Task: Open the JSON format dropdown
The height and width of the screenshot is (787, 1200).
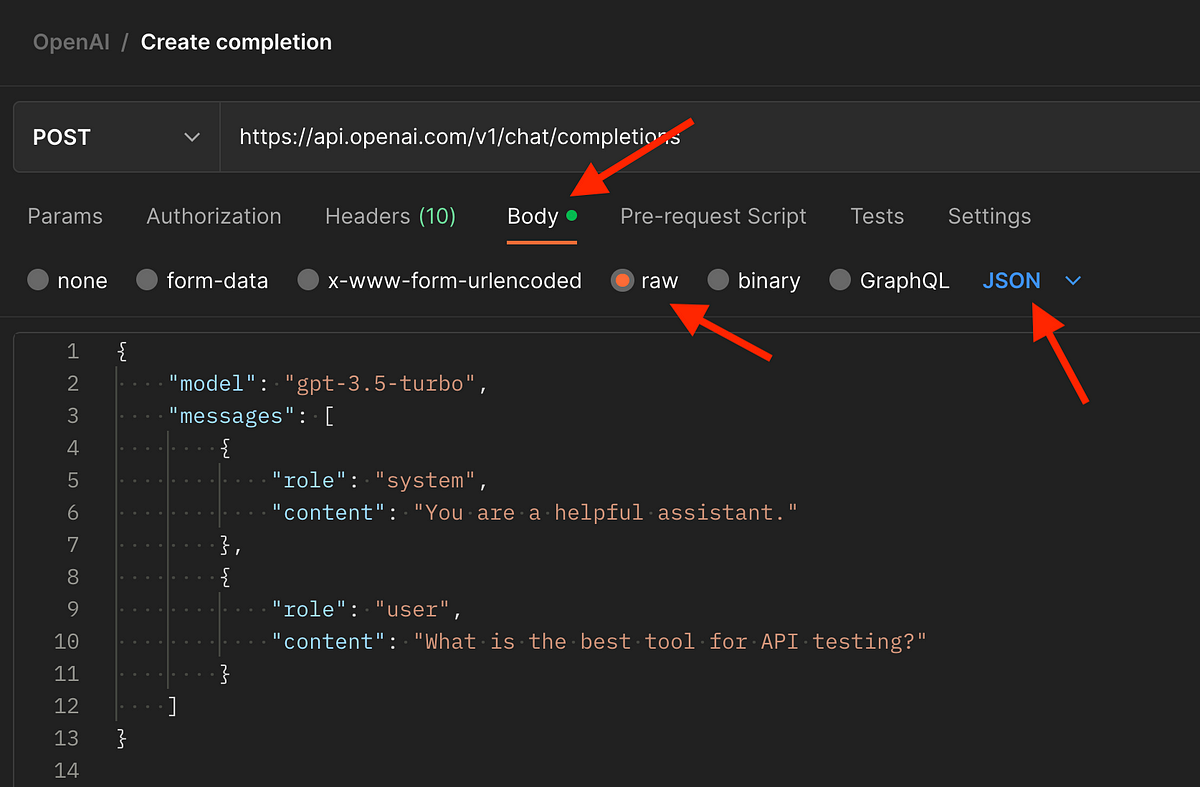Action: click(1032, 281)
